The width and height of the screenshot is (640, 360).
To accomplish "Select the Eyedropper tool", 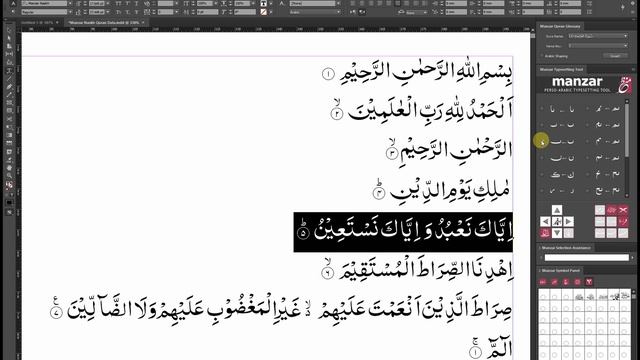I will tap(9, 160).
